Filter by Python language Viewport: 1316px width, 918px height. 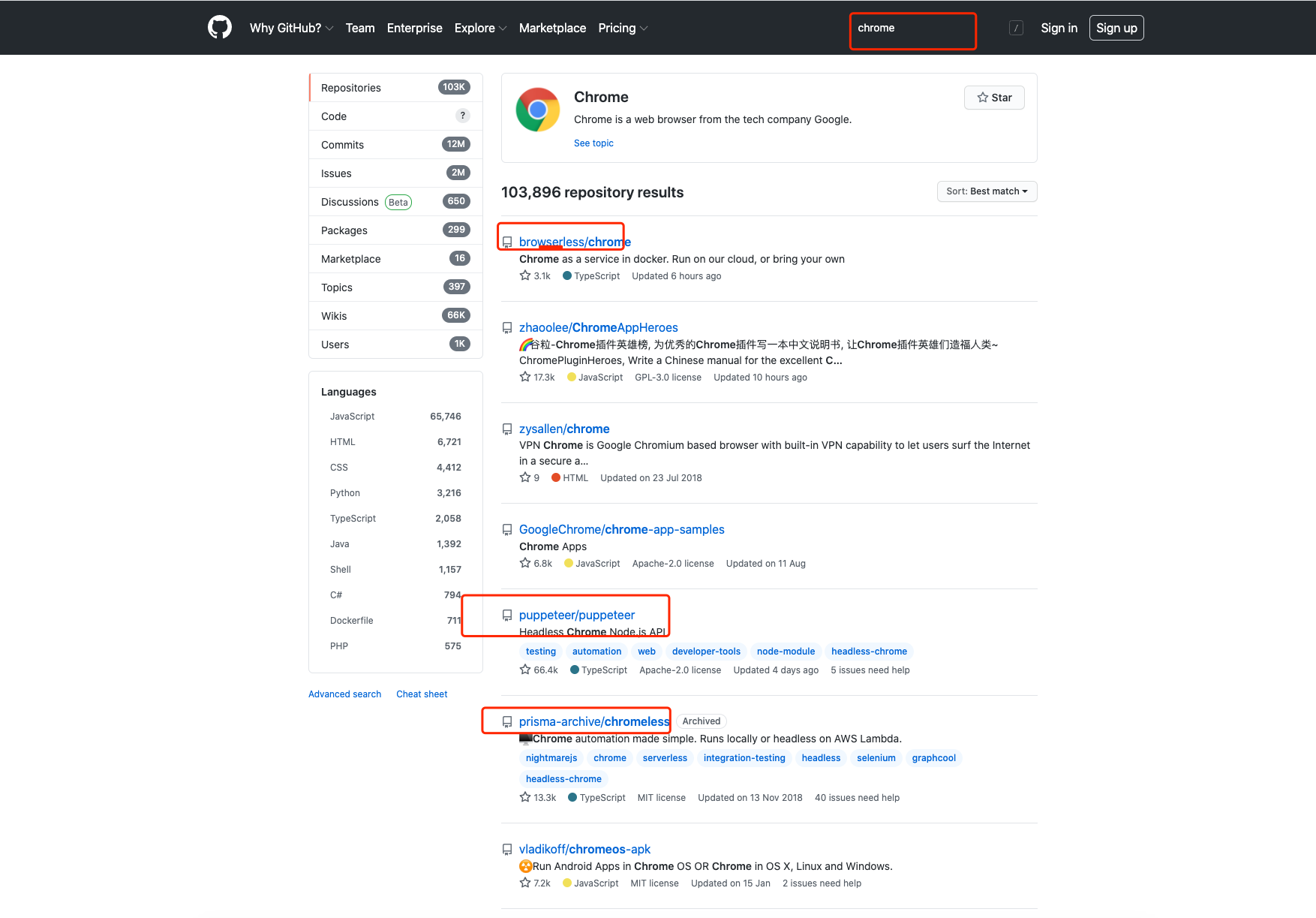(395, 493)
